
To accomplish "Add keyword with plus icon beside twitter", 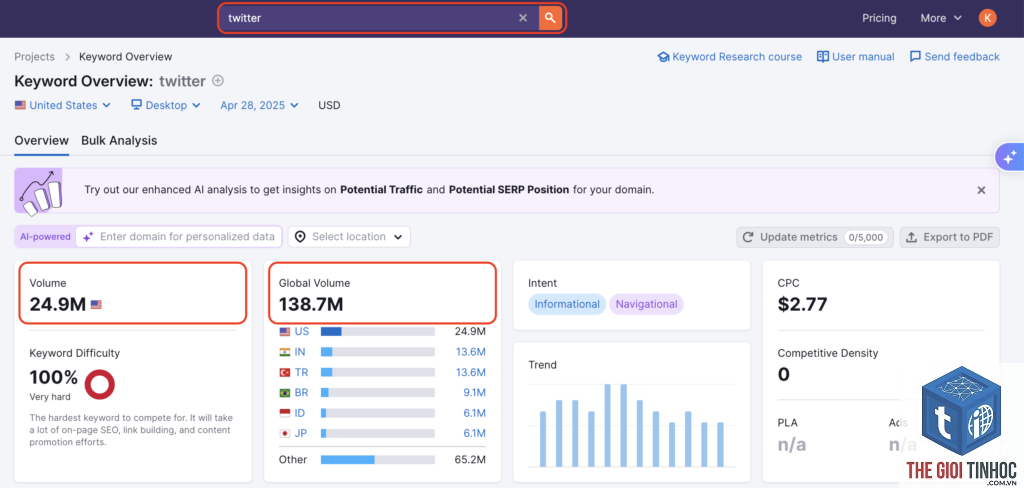I will click(218, 81).
